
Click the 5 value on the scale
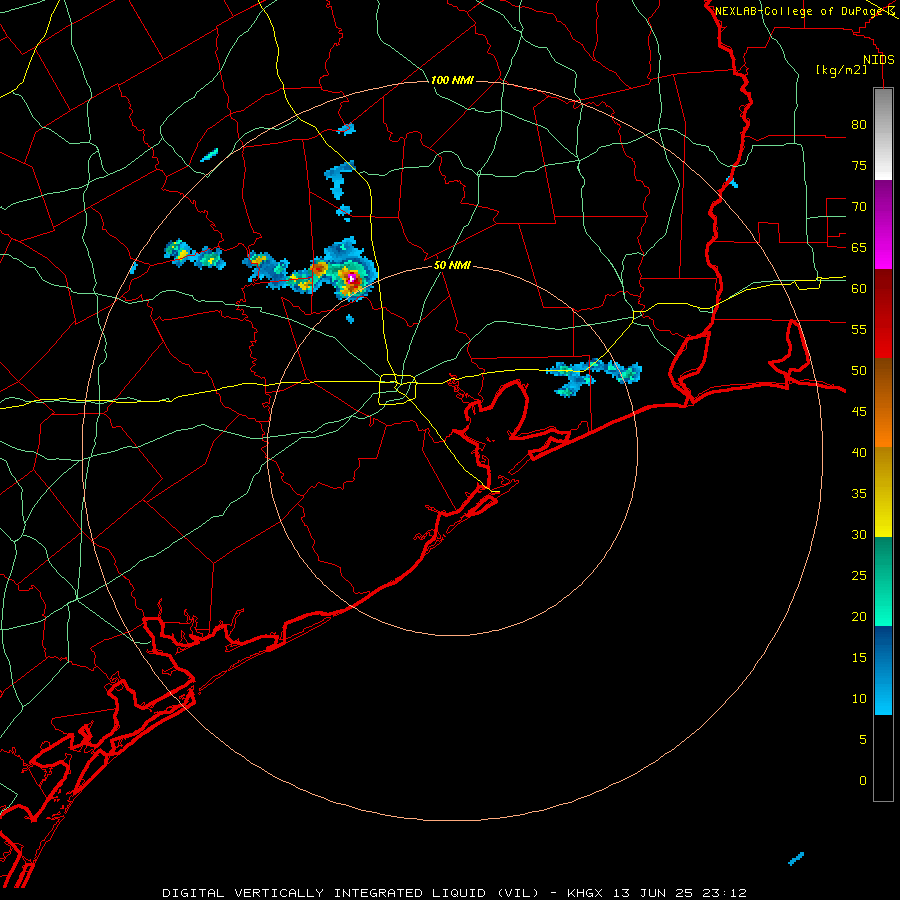tap(863, 739)
